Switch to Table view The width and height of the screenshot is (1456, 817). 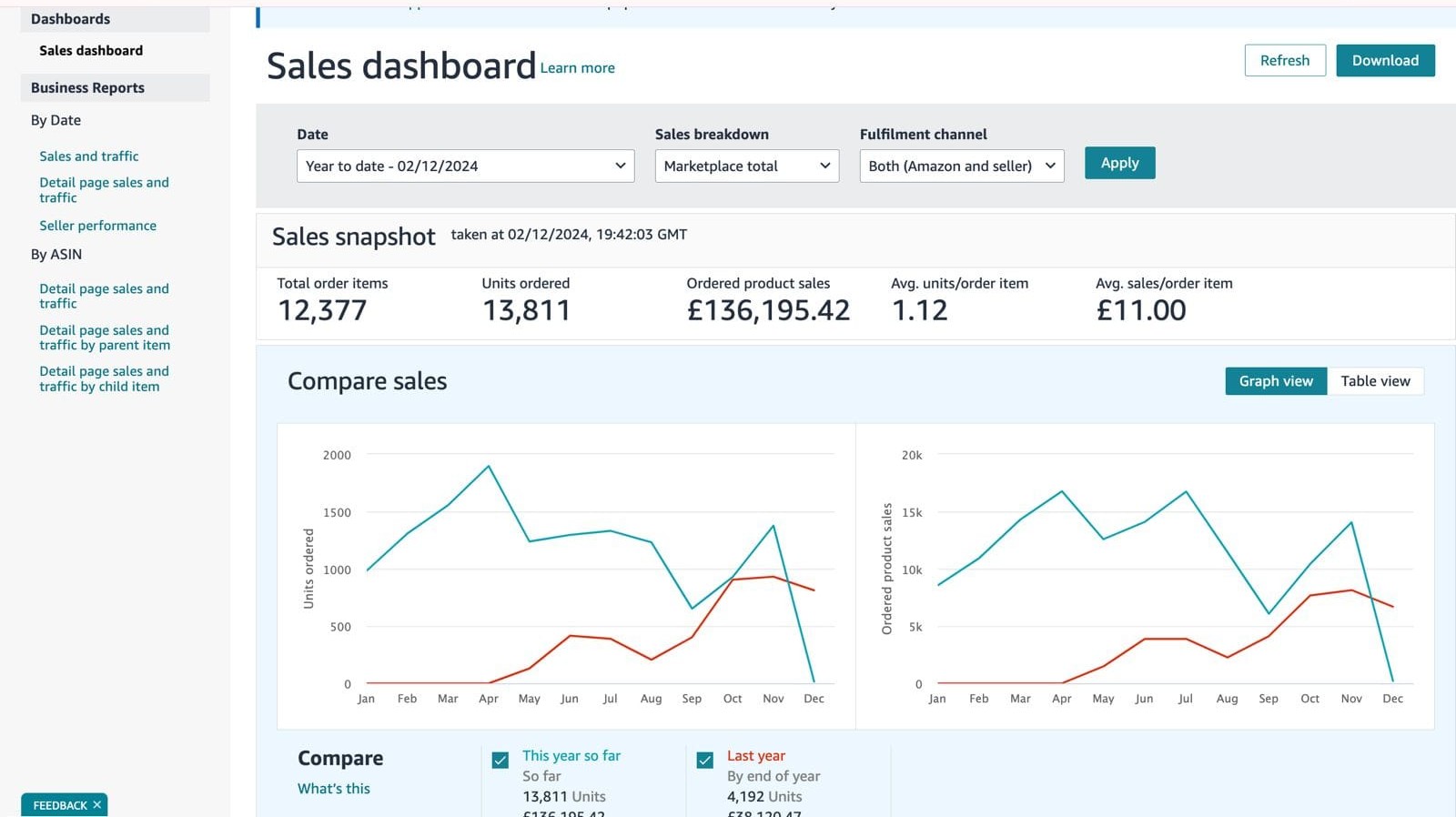[1375, 381]
